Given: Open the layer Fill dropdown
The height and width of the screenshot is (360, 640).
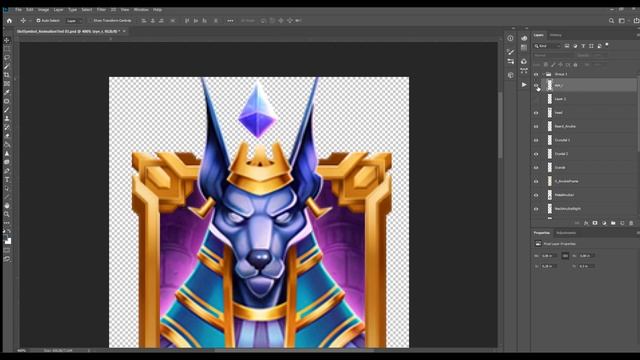Looking at the screenshot, I should click(x=598, y=64).
